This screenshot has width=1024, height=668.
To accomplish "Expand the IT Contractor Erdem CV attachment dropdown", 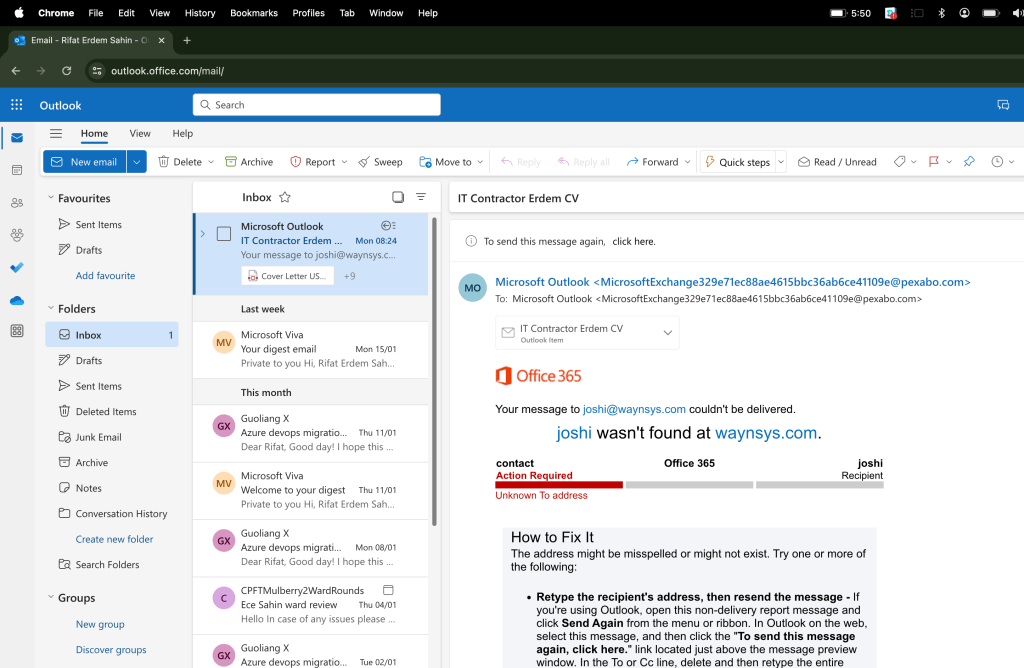I will (x=667, y=332).
